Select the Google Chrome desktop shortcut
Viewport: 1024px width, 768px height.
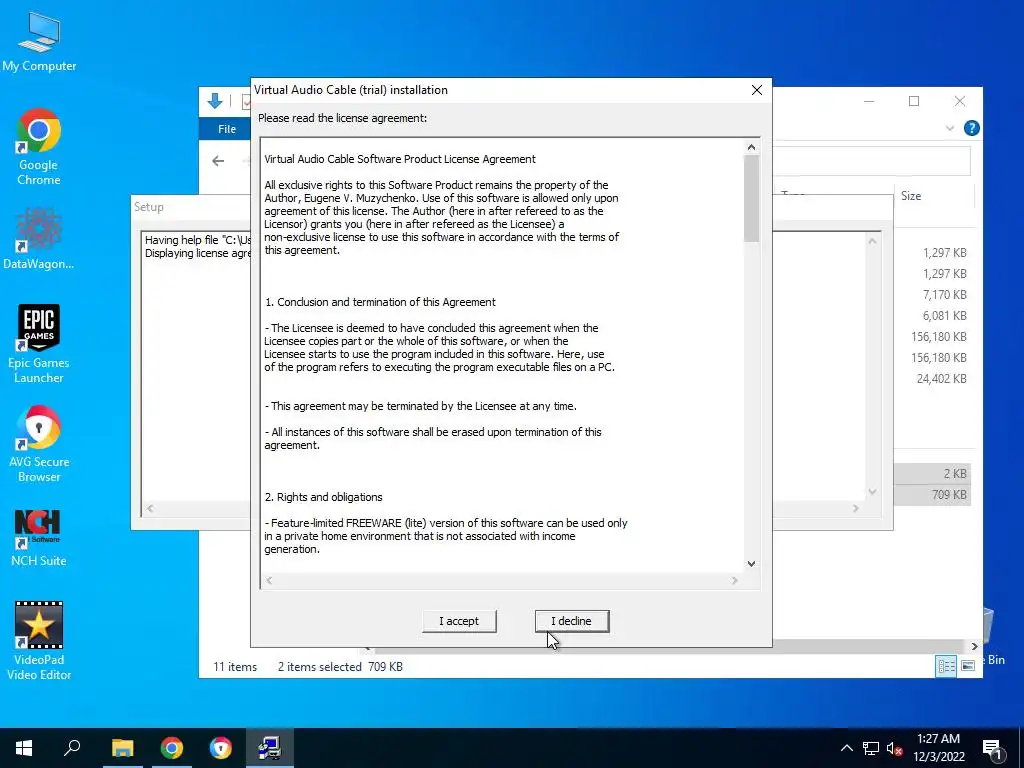click(39, 148)
